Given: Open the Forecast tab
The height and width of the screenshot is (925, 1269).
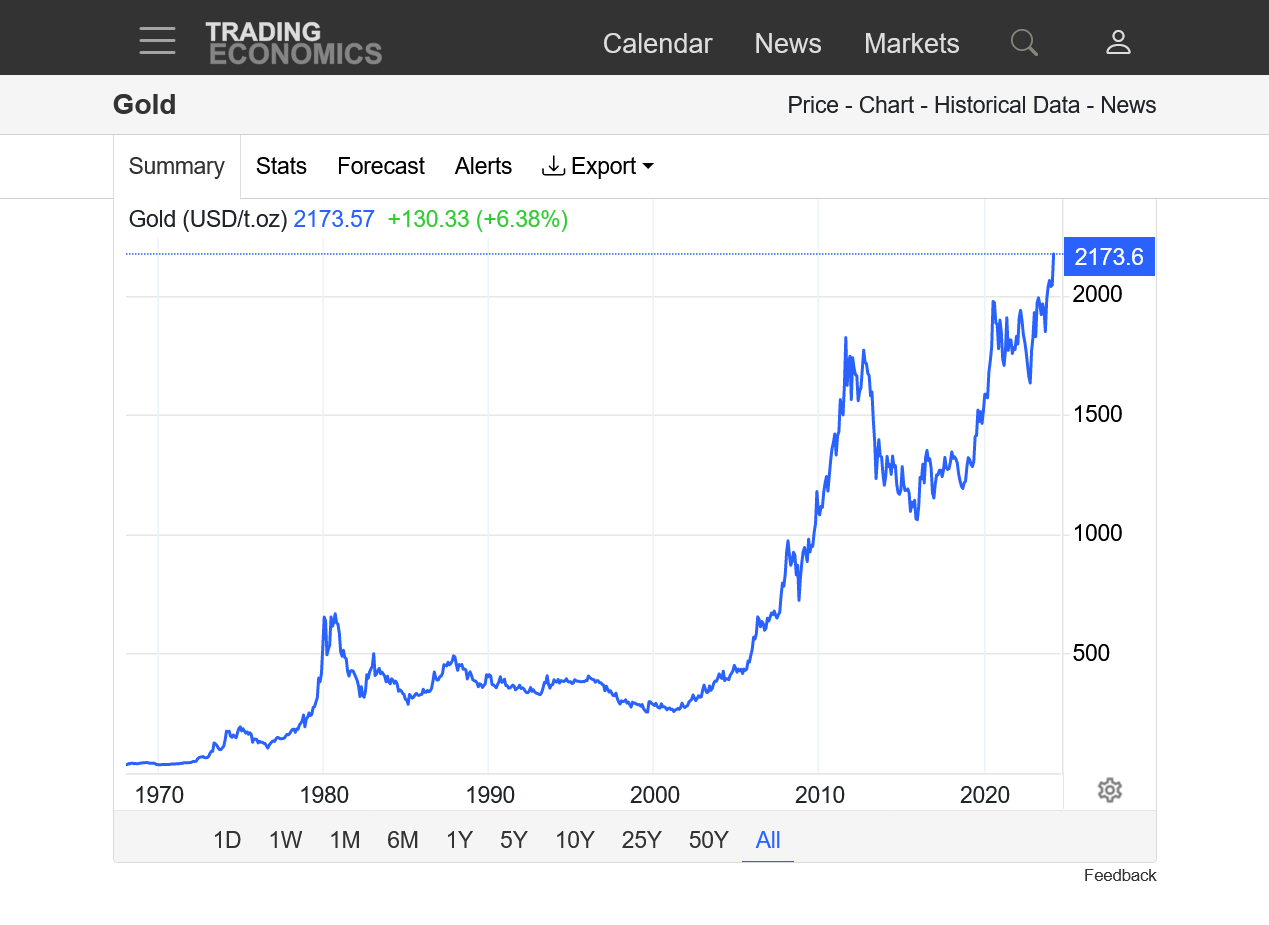Looking at the screenshot, I should click(380, 166).
